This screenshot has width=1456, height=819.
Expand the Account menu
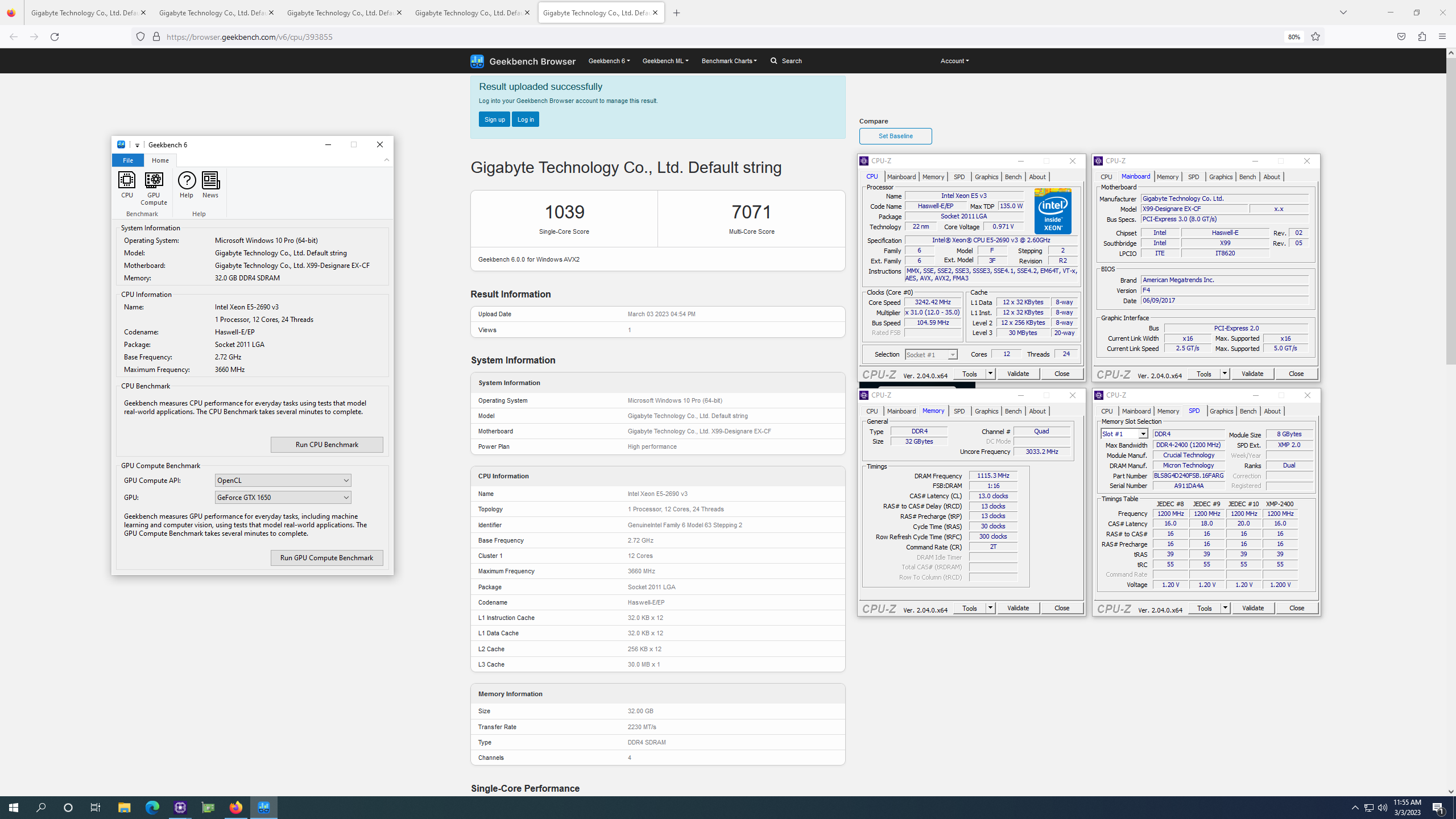[954, 61]
